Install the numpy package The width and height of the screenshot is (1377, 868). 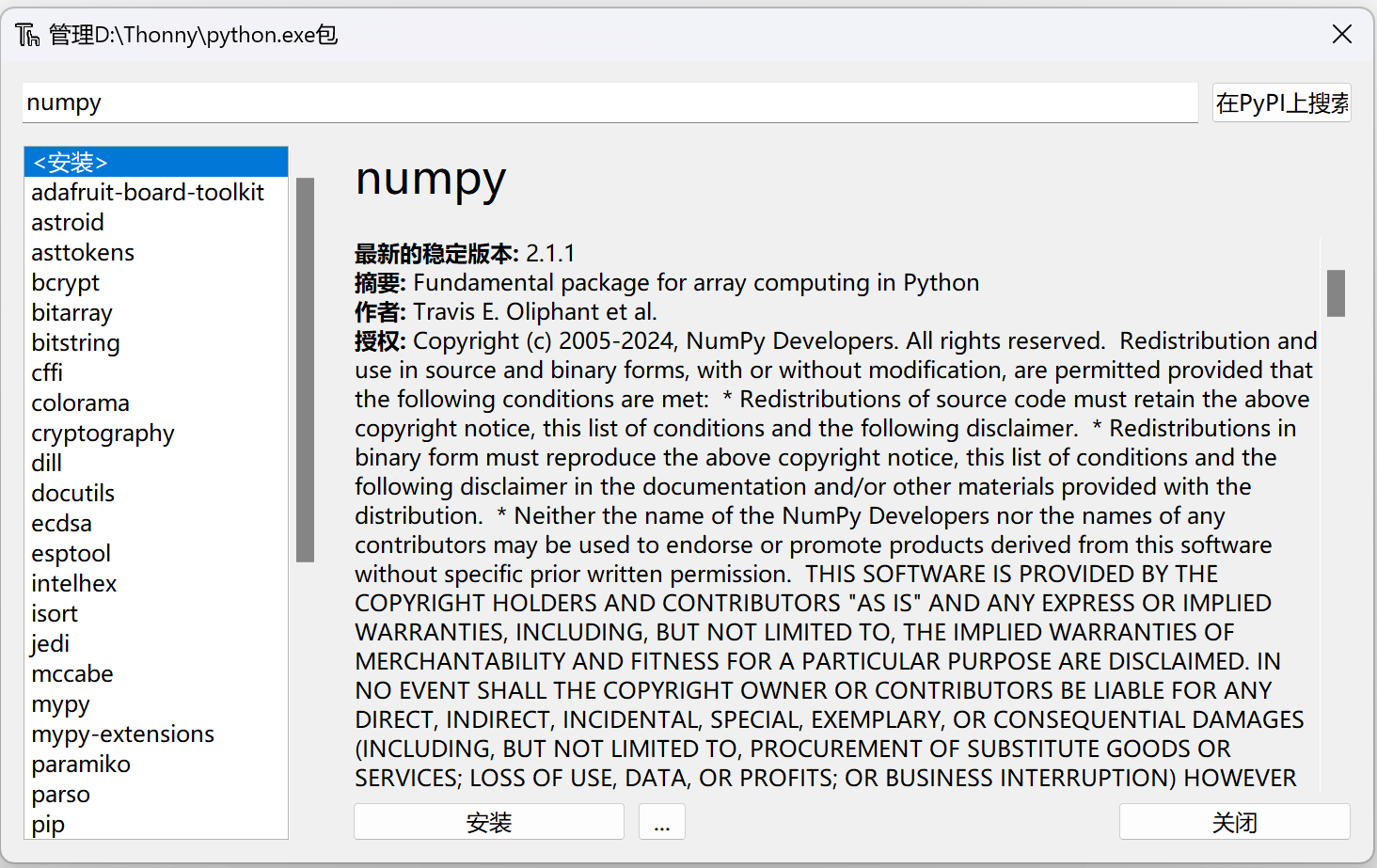click(x=488, y=821)
